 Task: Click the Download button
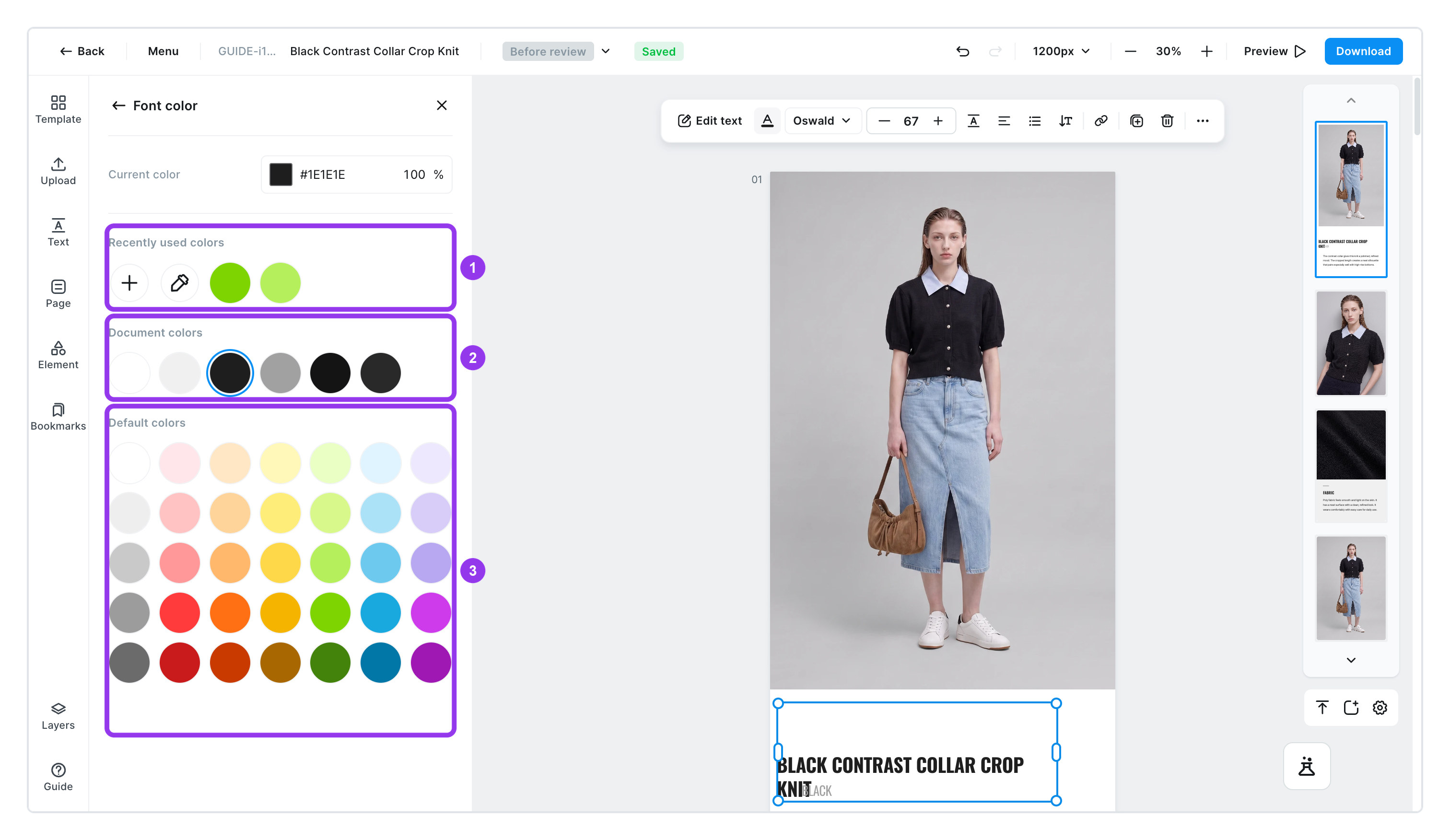(x=1363, y=51)
